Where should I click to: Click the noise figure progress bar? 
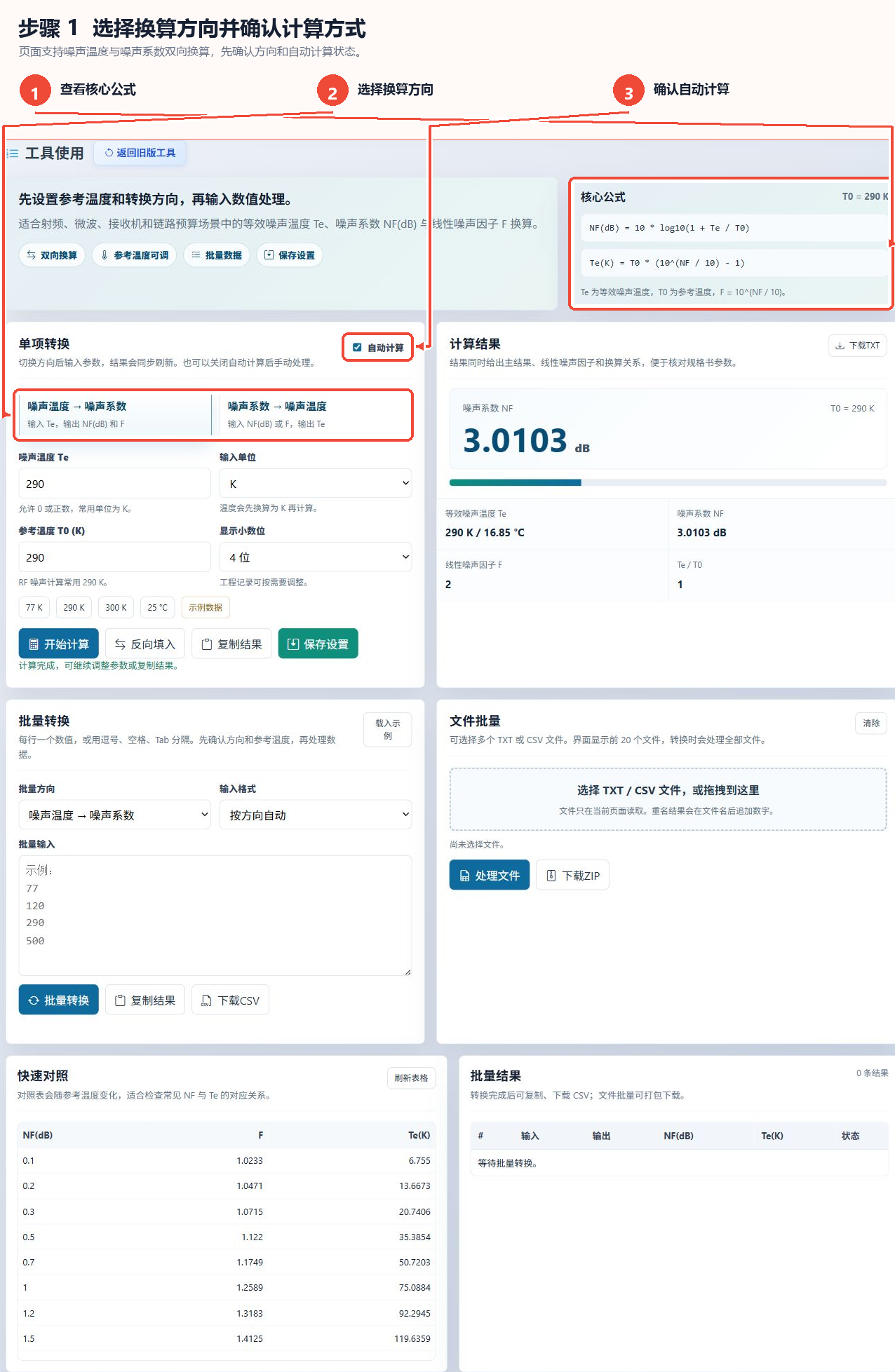pyautogui.click(x=668, y=482)
